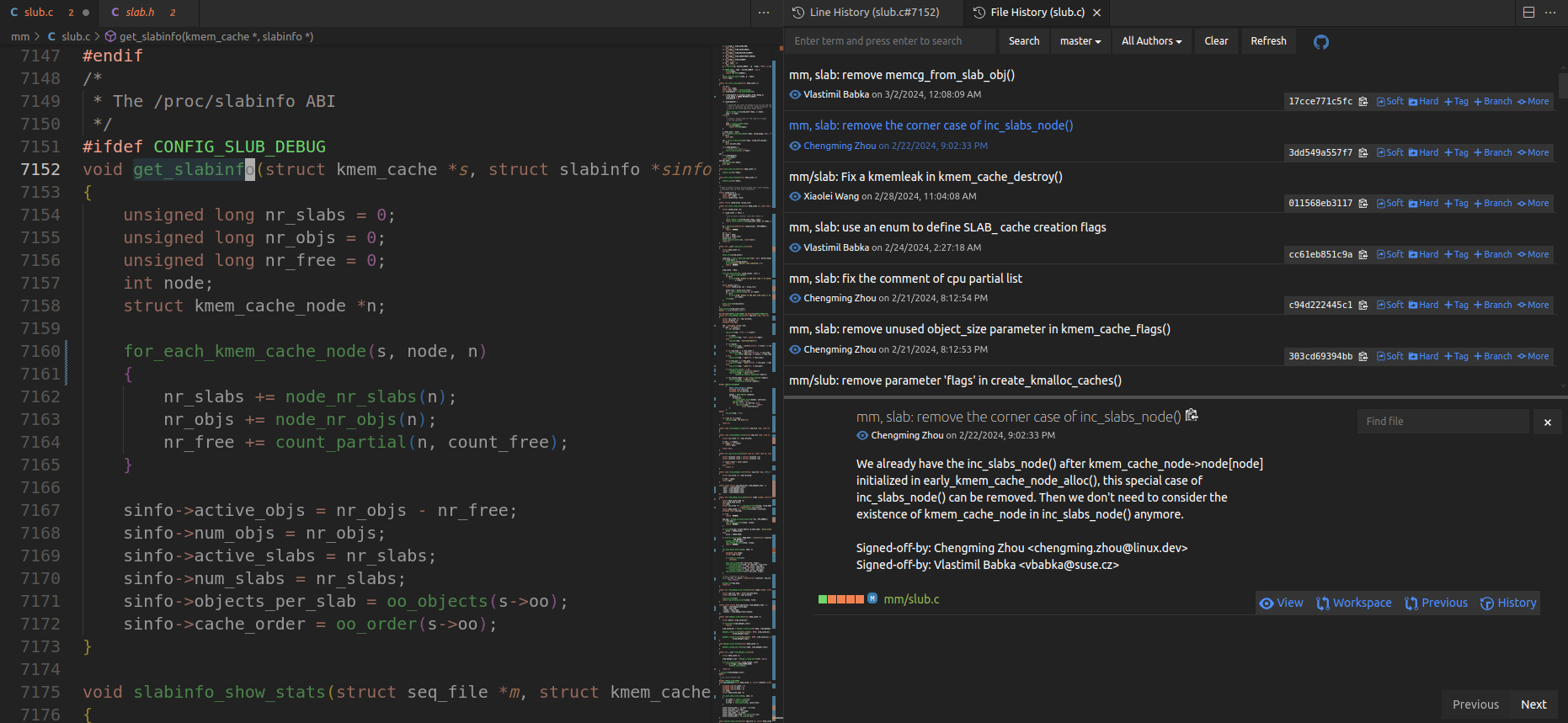The width and height of the screenshot is (1568, 723).
Task: Focus the Find file input field
Action: pos(1442,422)
